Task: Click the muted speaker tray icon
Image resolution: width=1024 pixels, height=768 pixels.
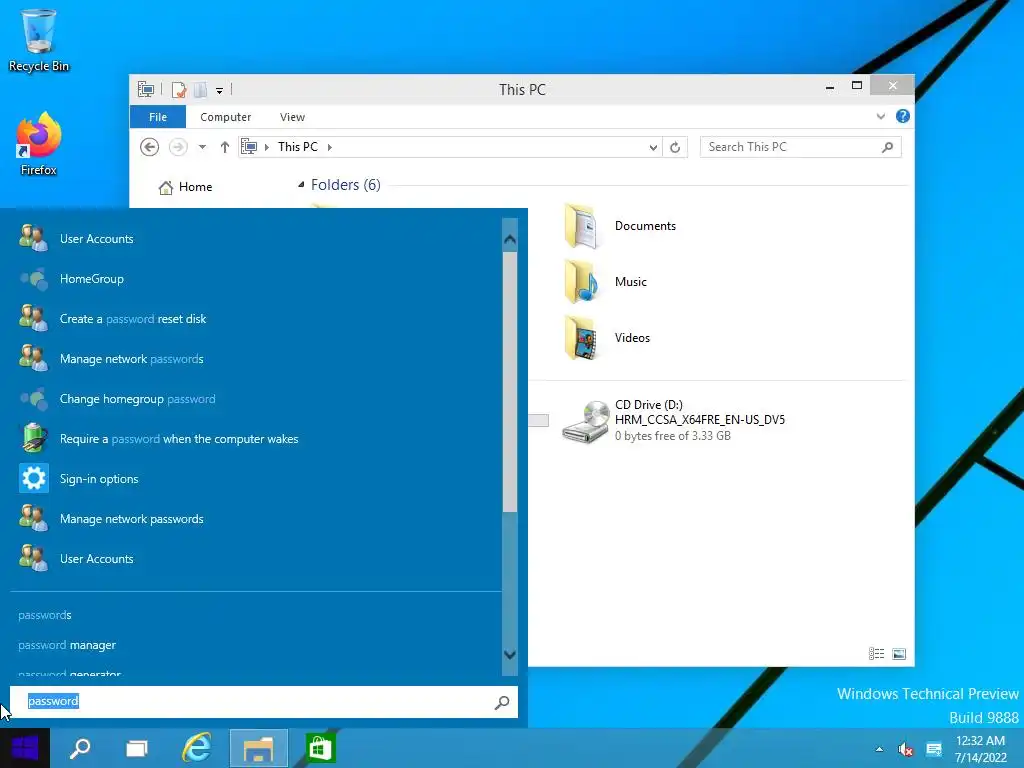Action: point(905,749)
